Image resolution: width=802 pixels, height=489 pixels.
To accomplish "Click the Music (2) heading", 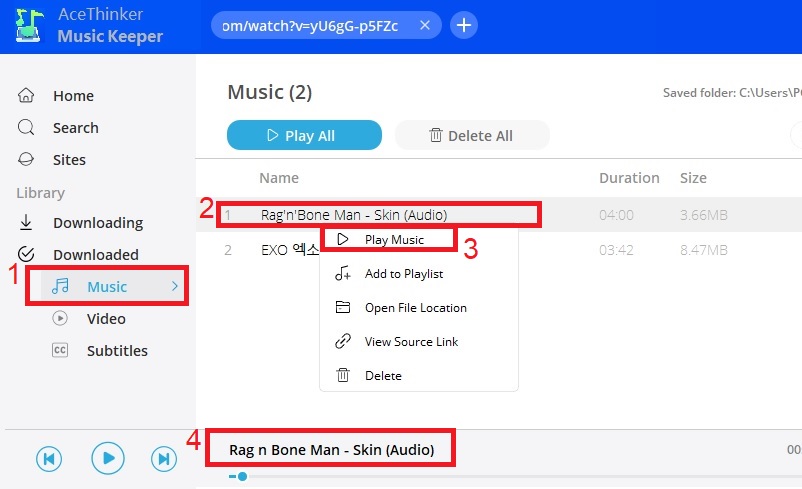I will click(270, 92).
